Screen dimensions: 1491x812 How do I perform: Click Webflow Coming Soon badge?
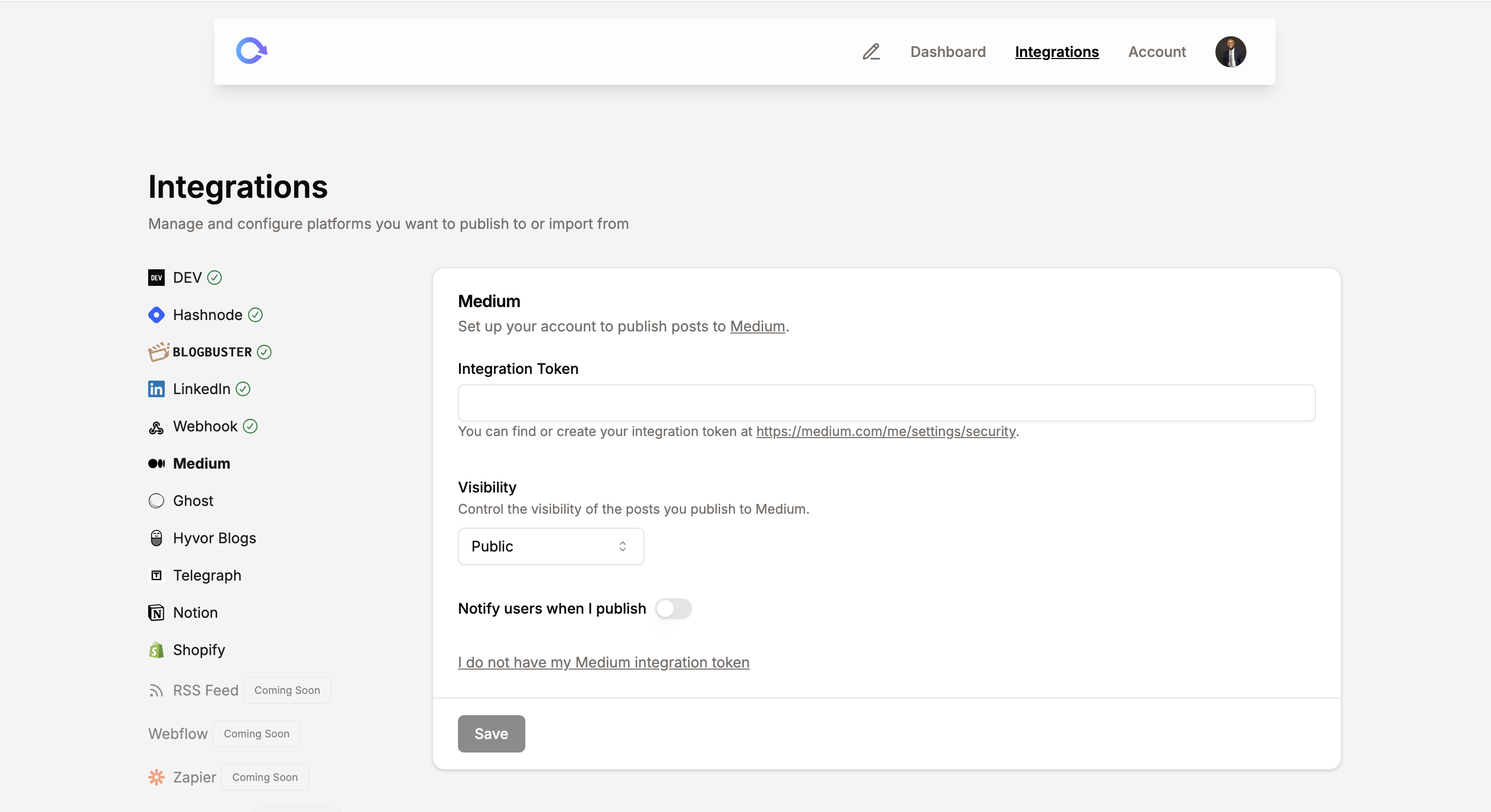tap(256, 734)
